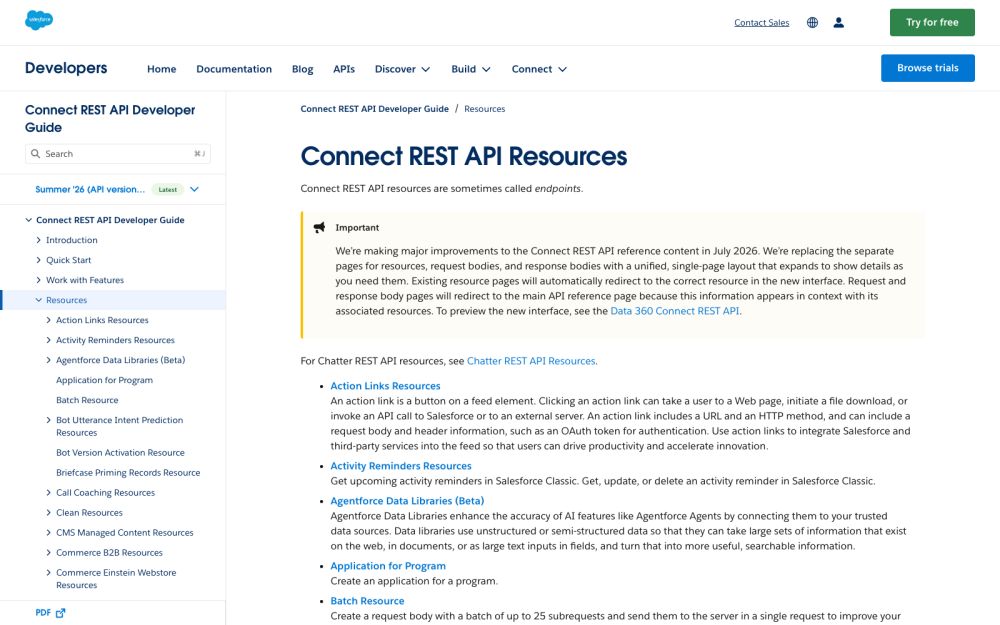Screen dimensions: 1000x625
Task: Open Action Links Resources in main content
Action: [385, 386]
